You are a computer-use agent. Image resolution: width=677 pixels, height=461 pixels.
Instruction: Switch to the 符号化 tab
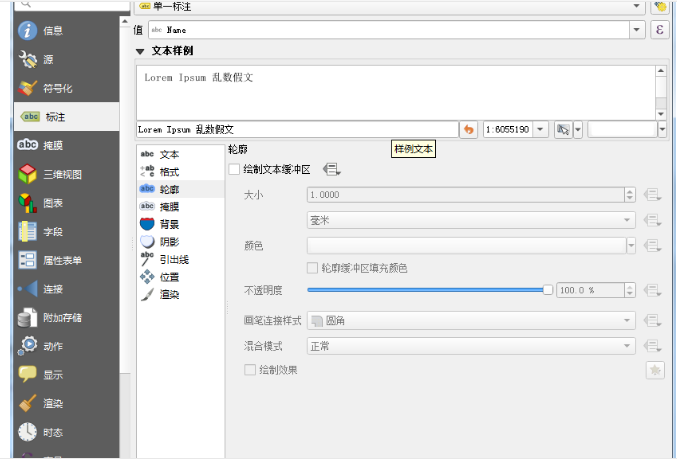[66, 88]
